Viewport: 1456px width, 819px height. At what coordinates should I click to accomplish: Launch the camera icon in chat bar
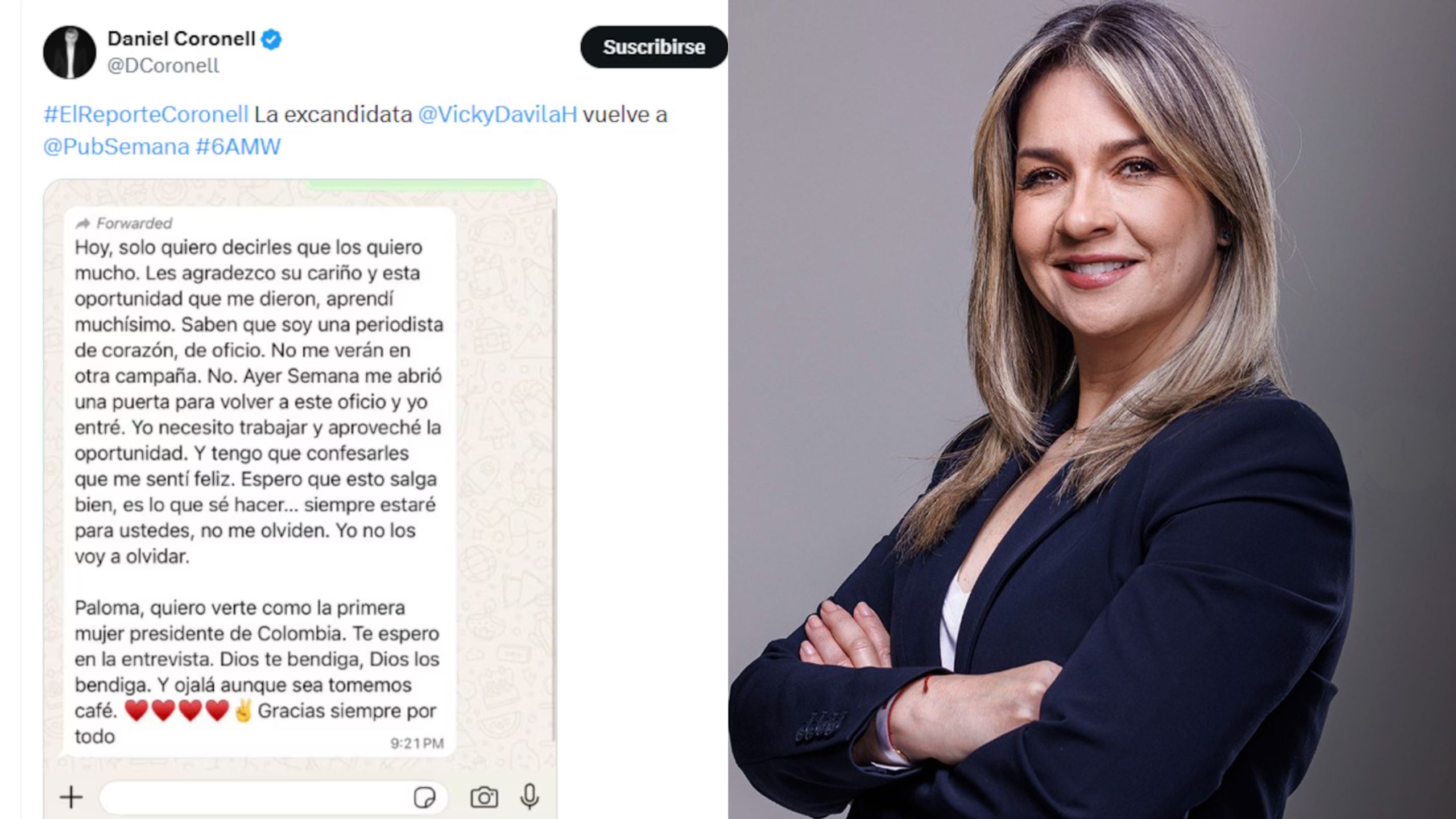pos(484,797)
